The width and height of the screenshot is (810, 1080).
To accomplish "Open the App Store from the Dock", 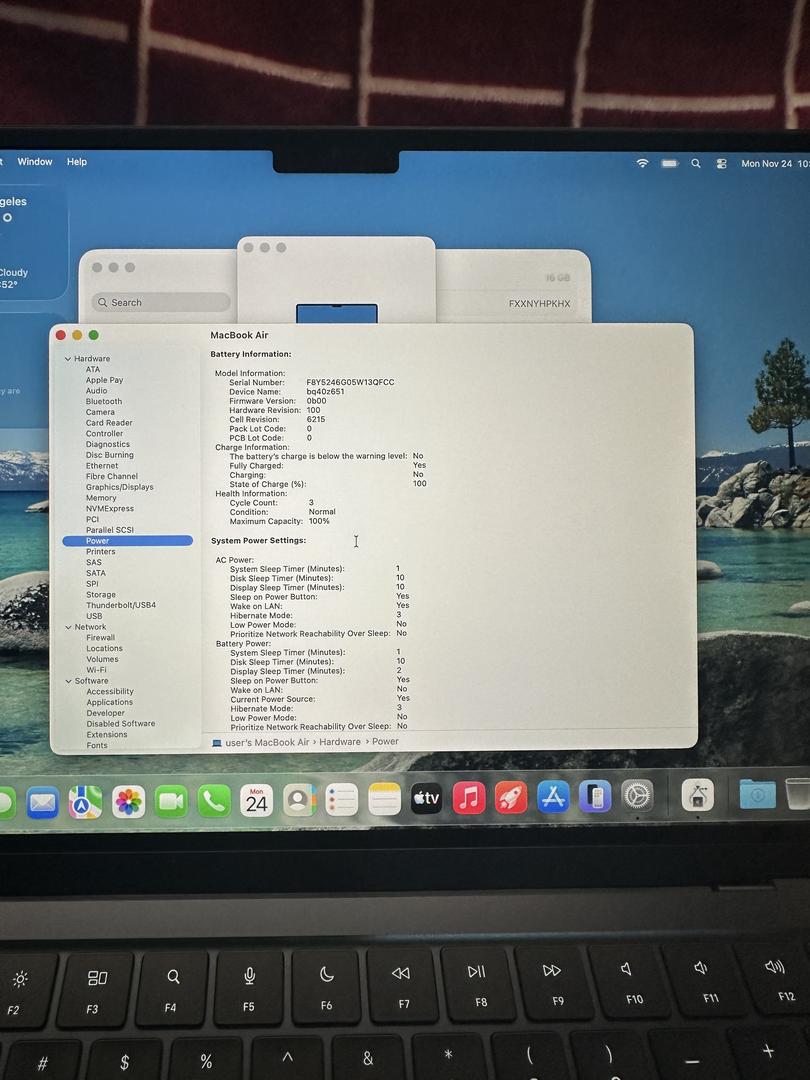I will click(553, 797).
